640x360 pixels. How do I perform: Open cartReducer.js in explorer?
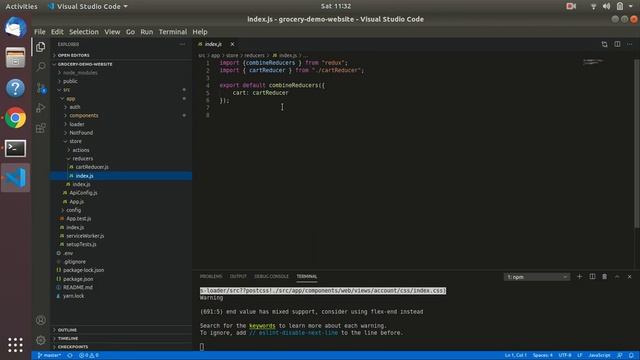point(92,167)
